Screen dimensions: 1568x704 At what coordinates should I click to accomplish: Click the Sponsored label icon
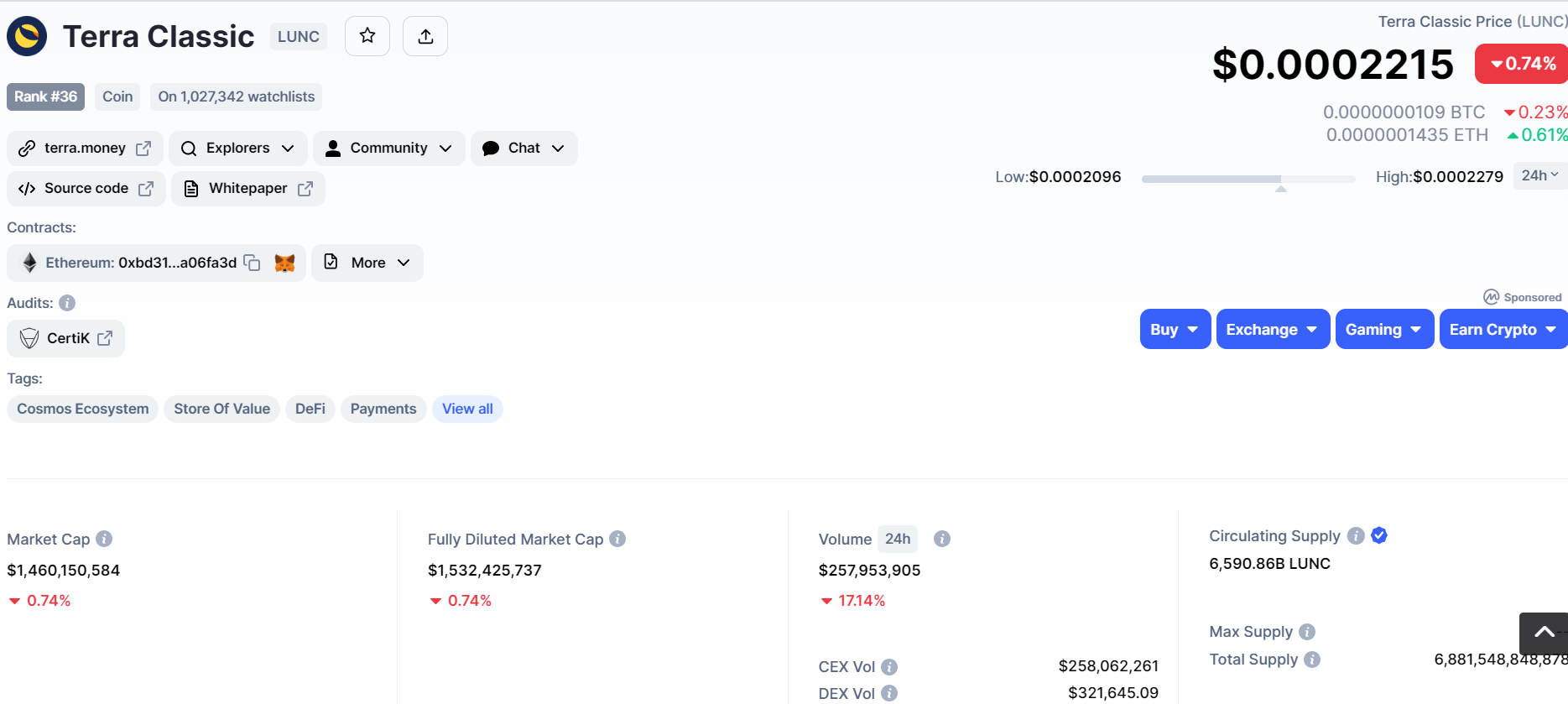[1491, 297]
